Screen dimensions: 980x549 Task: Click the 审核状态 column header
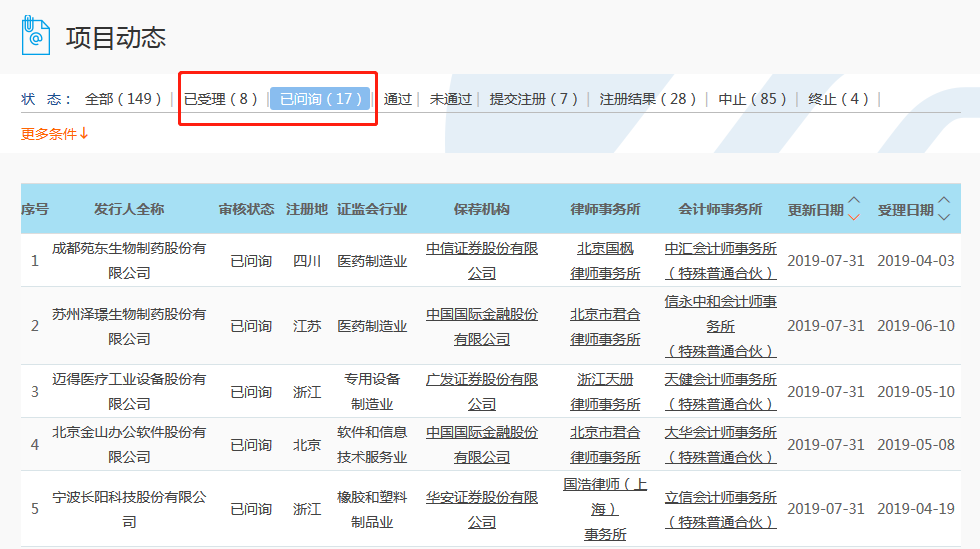point(246,209)
